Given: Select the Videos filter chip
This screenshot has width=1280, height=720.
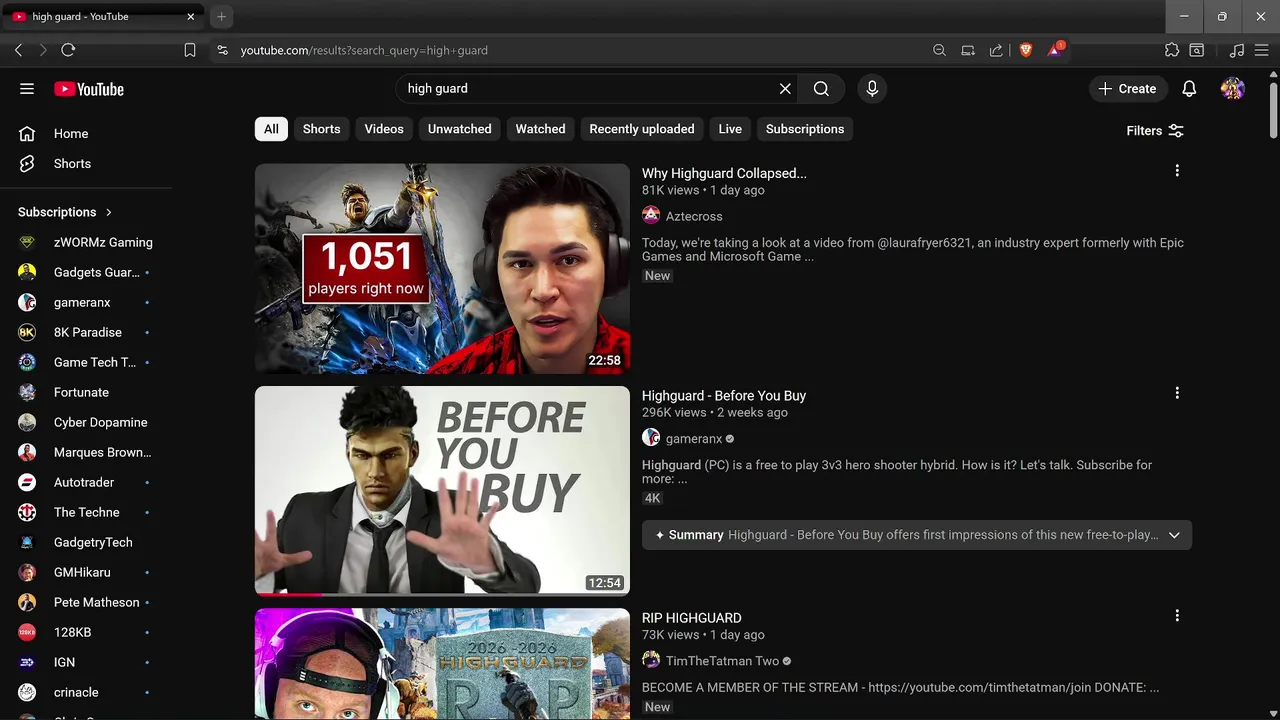Looking at the screenshot, I should pyautogui.click(x=384, y=129).
